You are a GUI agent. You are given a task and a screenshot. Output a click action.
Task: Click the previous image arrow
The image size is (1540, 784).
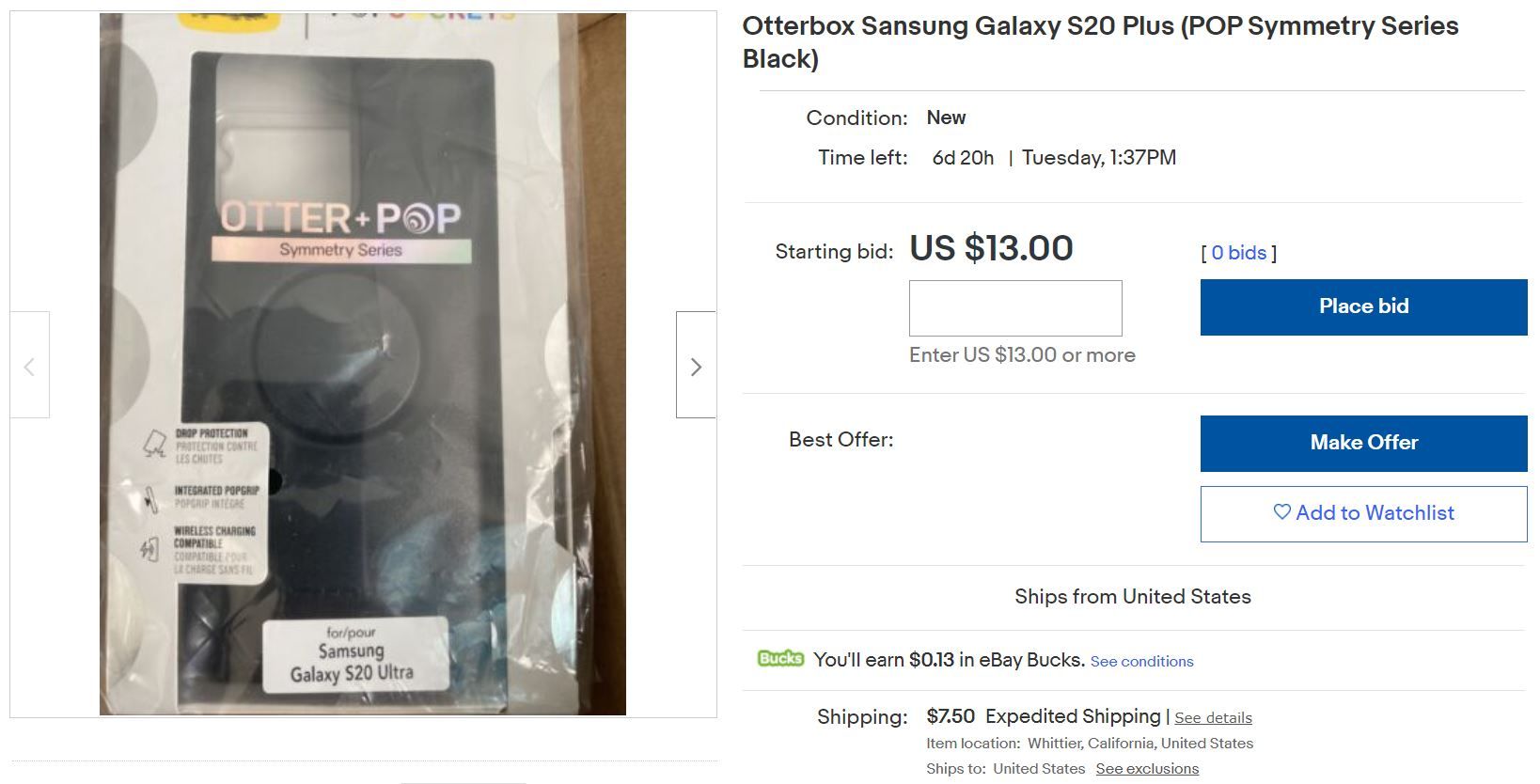[x=29, y=366]
